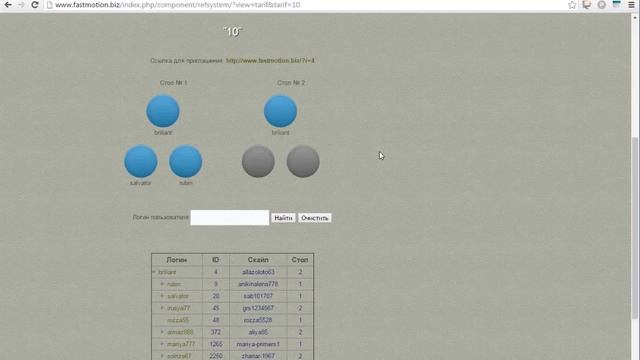Click the Скайп column header
Screen dimensions: 640x360
pos(258,260)
